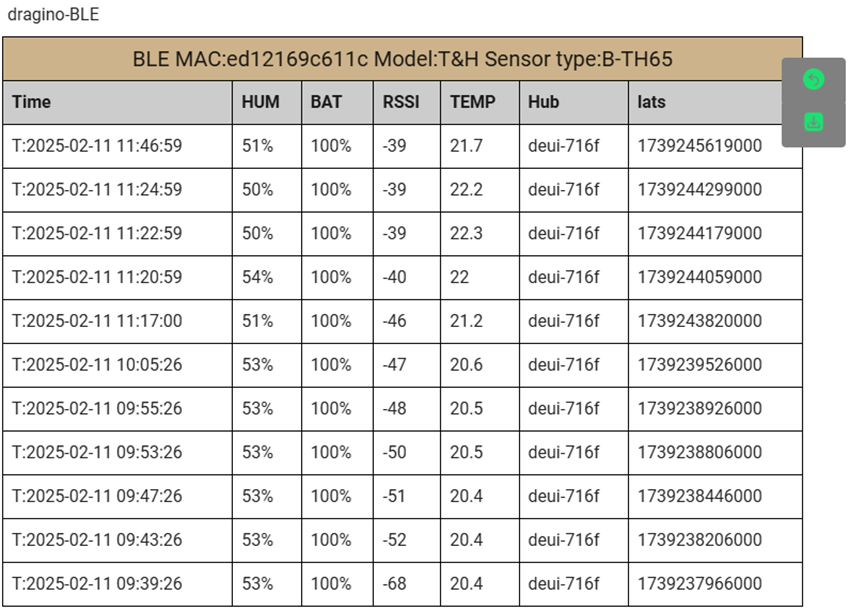865x611 pixels.
Task: Click the BLE MAC table title bar
Action: [402, 59]
